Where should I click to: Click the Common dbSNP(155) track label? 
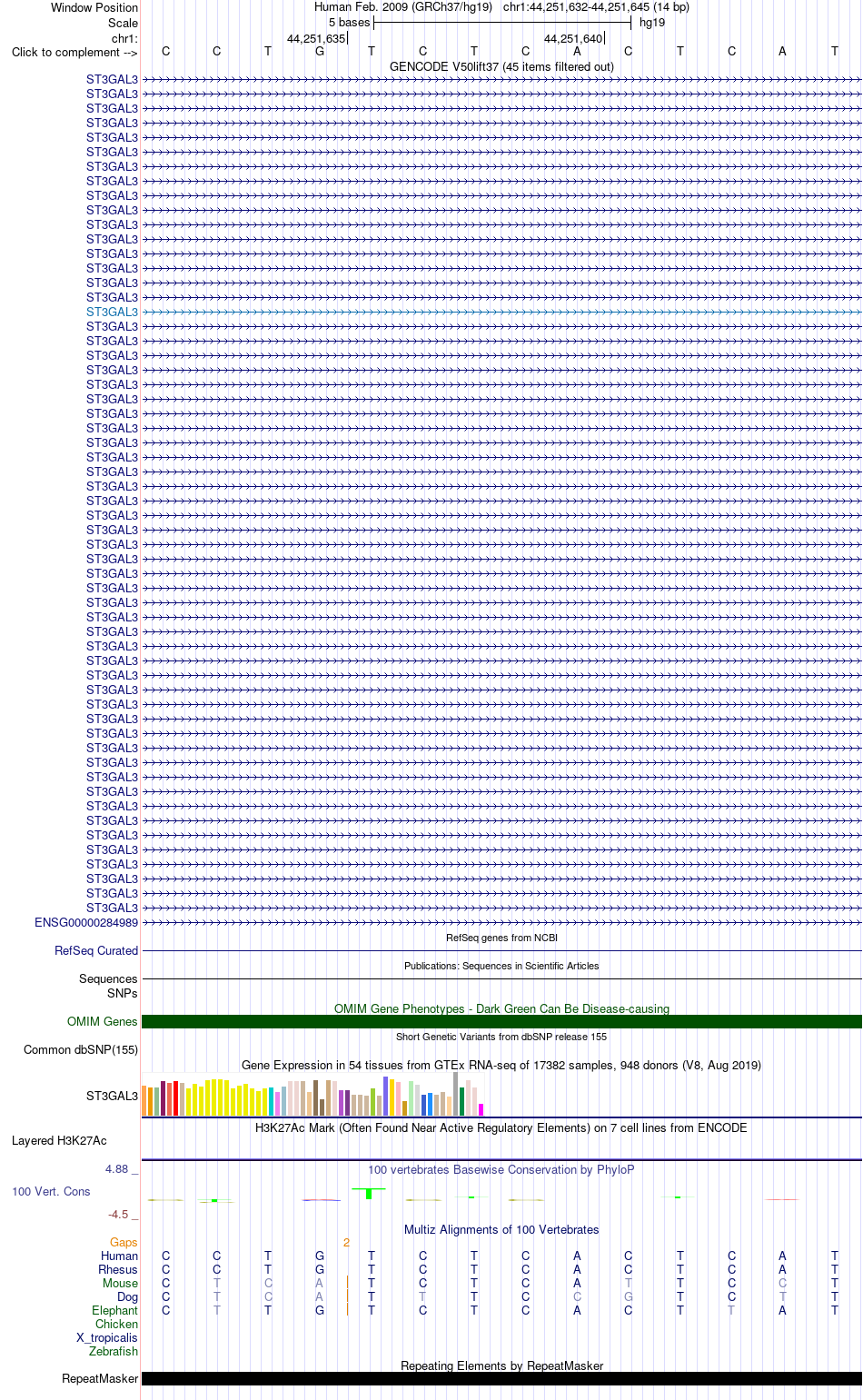pyautogui.click(x=81, y=1049)
